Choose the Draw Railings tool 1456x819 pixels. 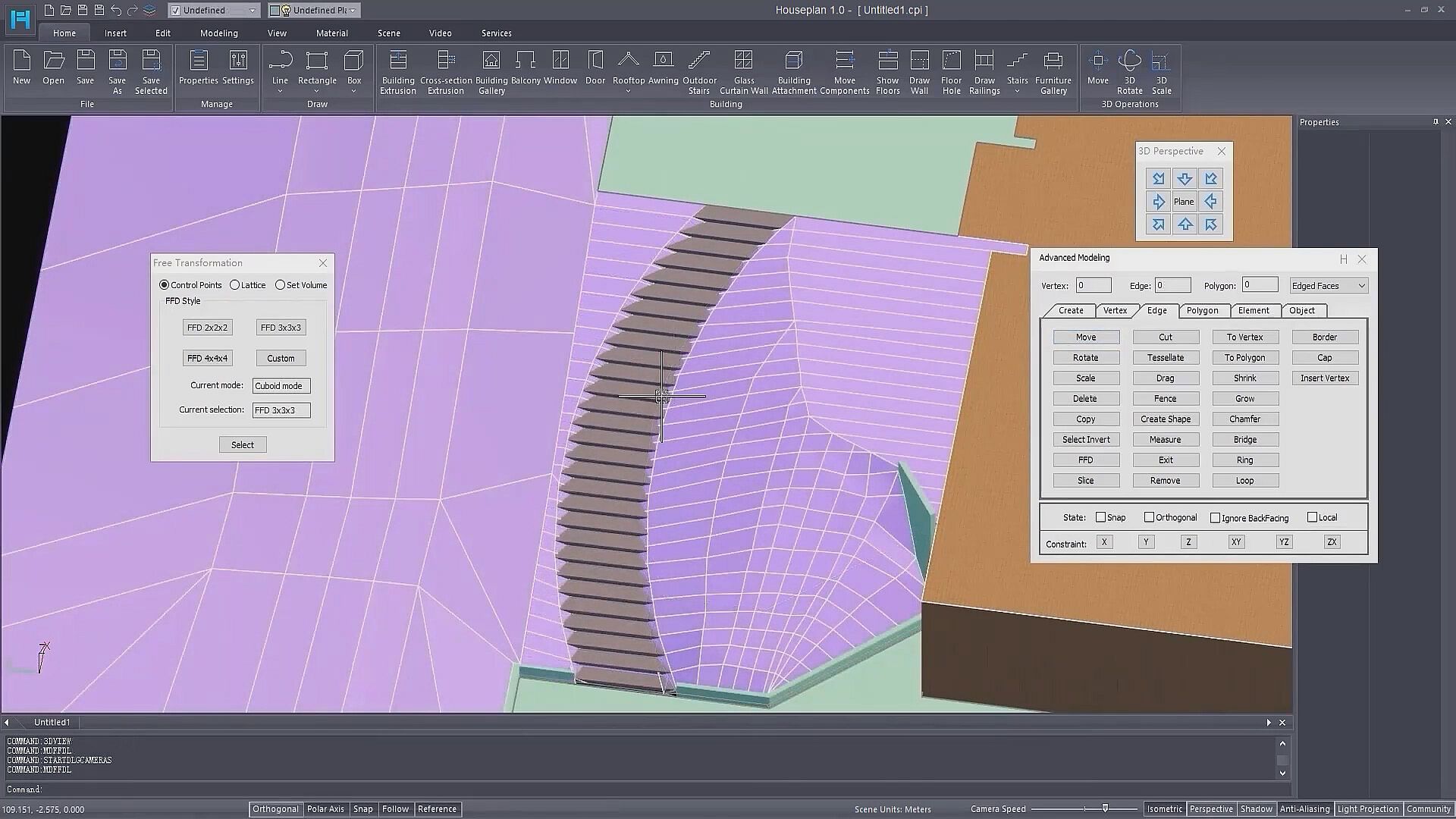coord(984,61)
